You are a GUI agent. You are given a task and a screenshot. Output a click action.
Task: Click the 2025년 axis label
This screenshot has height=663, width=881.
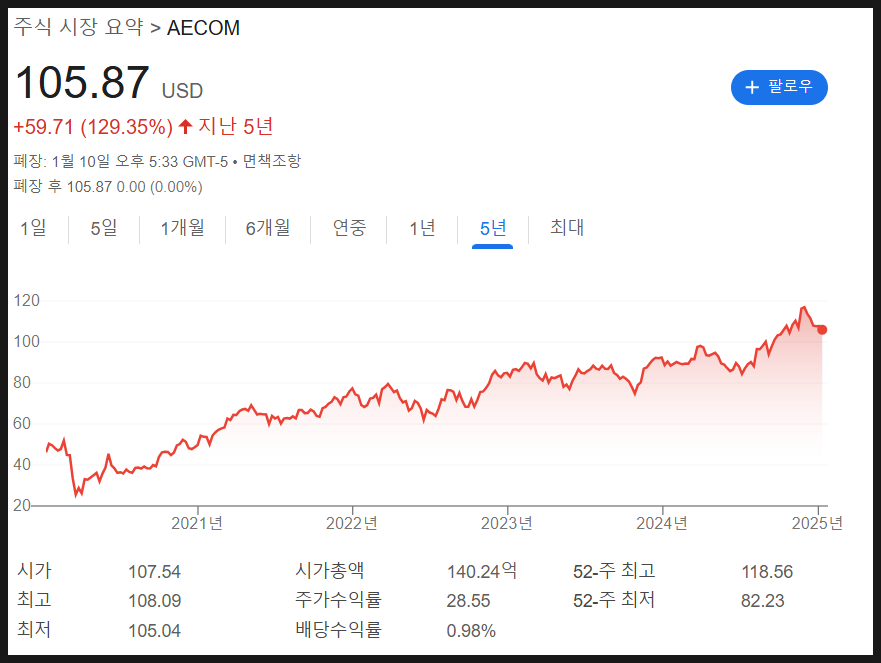point(818,524)
